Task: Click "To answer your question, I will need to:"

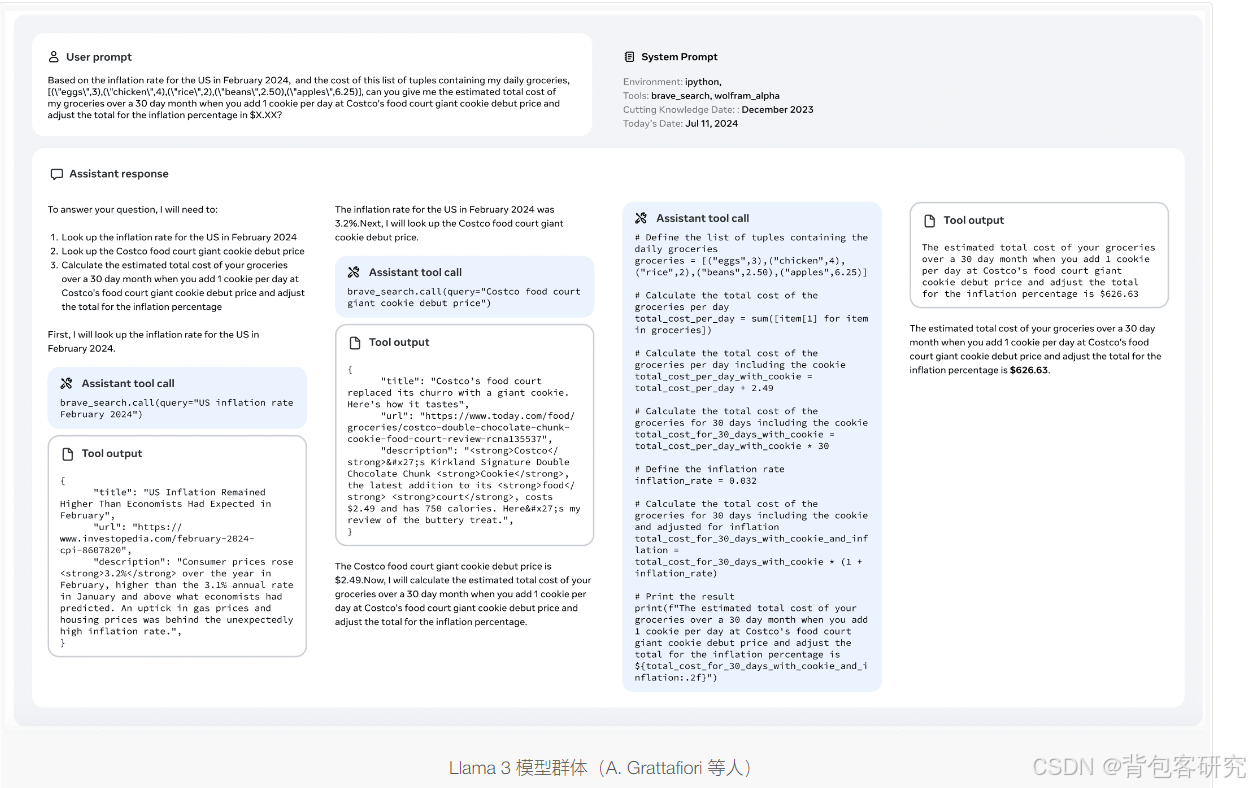Action: click(x=132, y=210)
